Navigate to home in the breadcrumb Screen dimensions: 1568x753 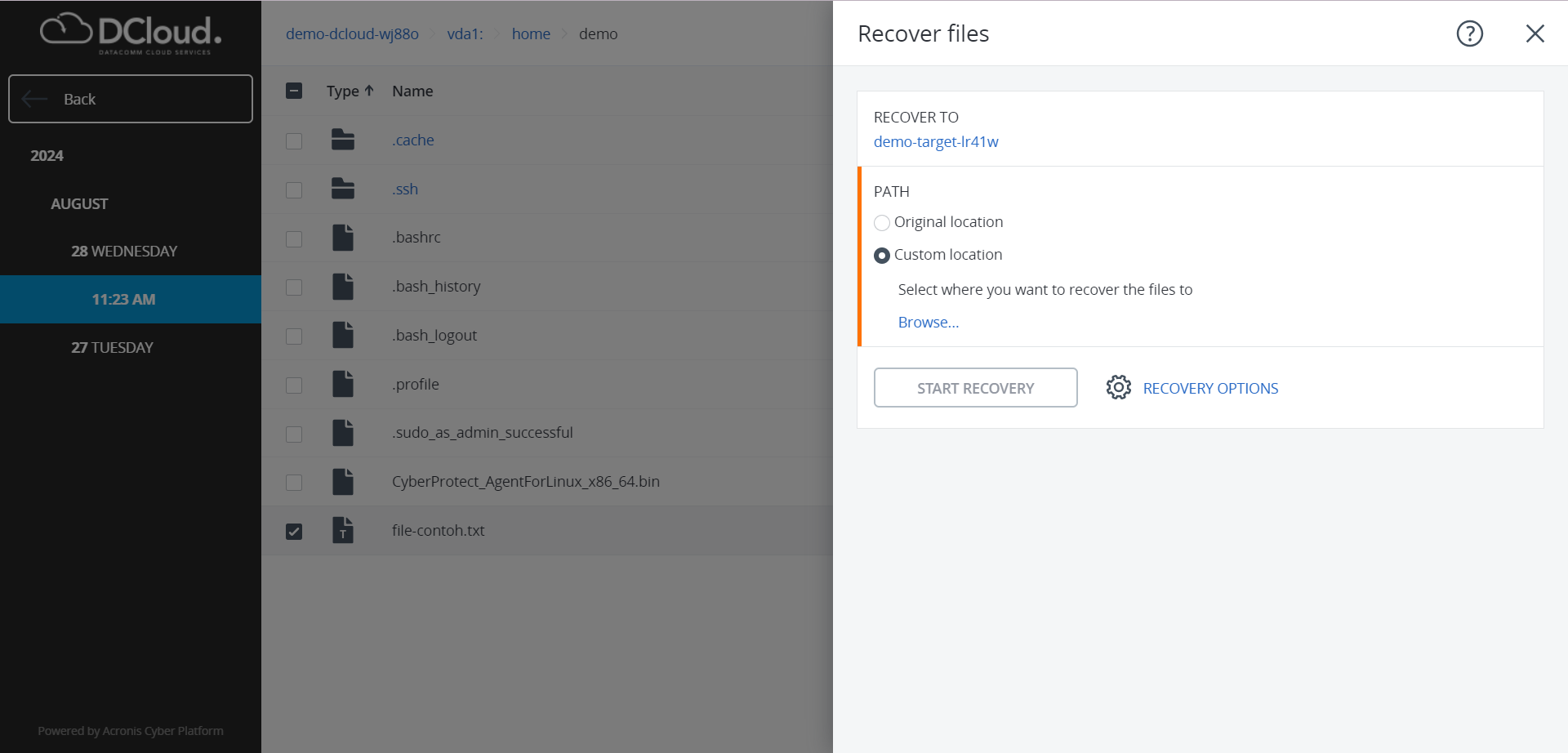(x=531, y=33)
